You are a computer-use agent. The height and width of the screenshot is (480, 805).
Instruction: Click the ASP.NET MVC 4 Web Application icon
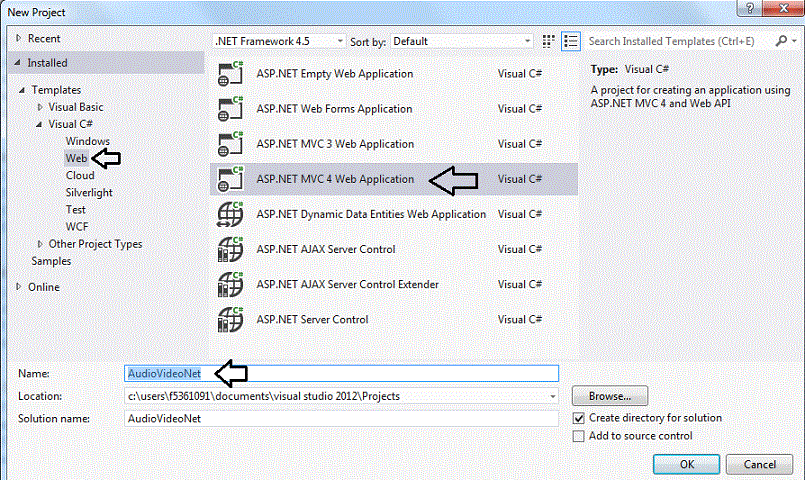point(230,179)
